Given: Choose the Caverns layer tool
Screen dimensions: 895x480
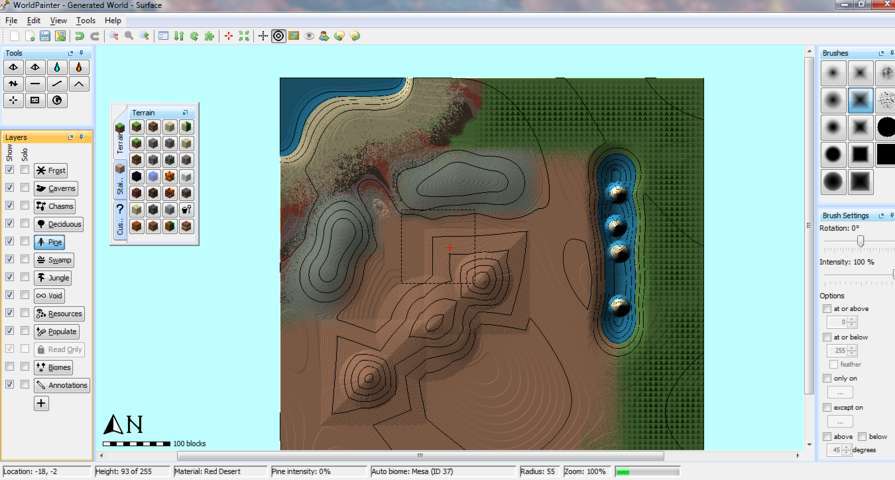Looking at the screenshot, I should click(55, 188).
